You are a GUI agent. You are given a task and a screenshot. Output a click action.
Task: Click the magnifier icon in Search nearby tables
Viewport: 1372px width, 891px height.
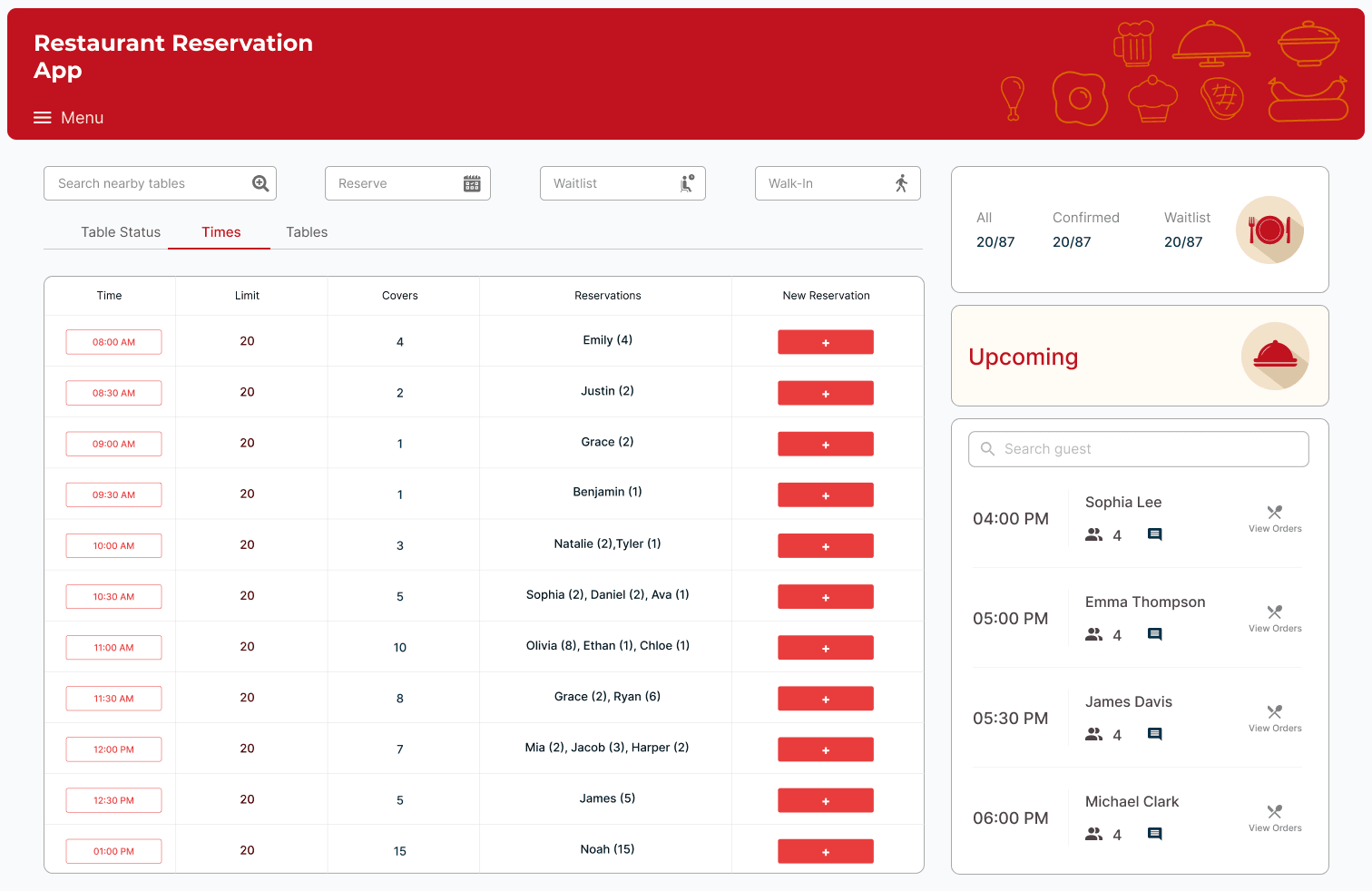coord(260,182)
